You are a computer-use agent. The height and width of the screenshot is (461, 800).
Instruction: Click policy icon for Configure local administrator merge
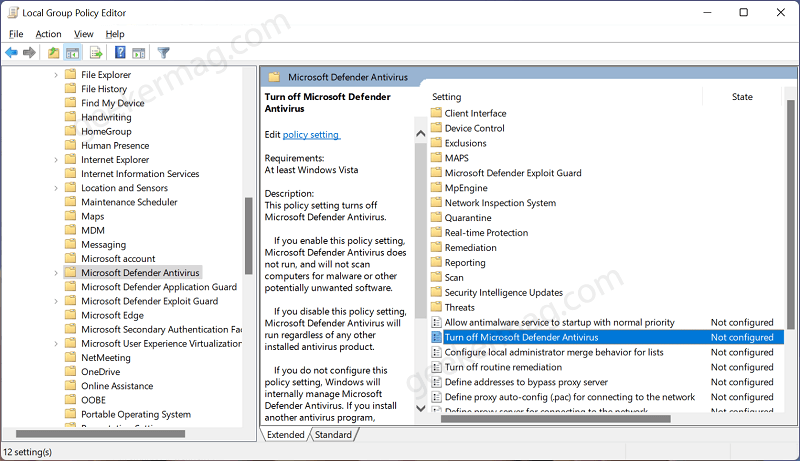coord(436,352)
